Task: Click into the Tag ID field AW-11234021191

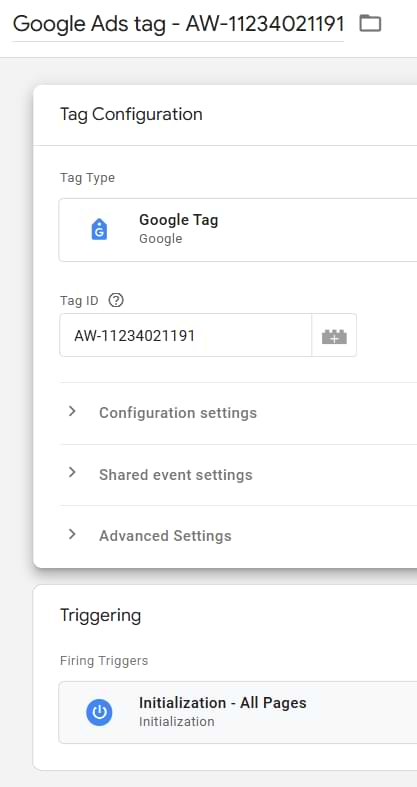Action: pyautogui.click(x=185, y=335)
